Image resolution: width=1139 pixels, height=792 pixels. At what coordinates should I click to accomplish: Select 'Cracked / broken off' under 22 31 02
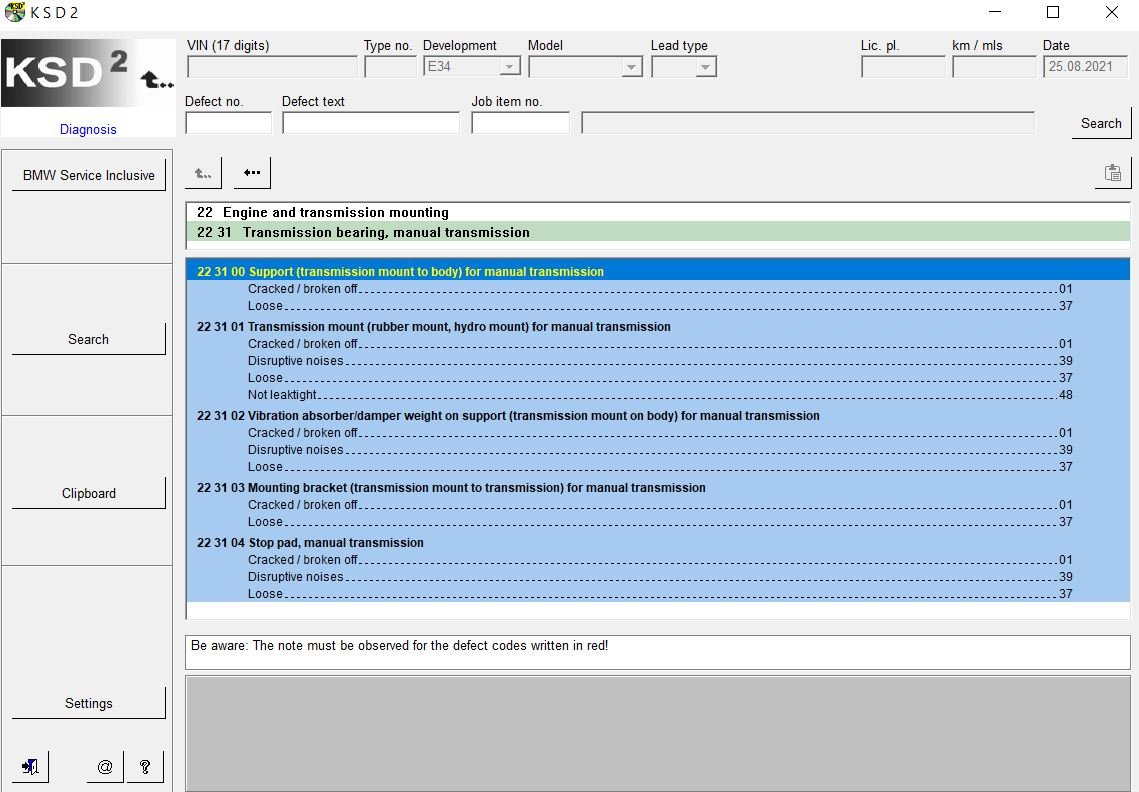(658, 433)
